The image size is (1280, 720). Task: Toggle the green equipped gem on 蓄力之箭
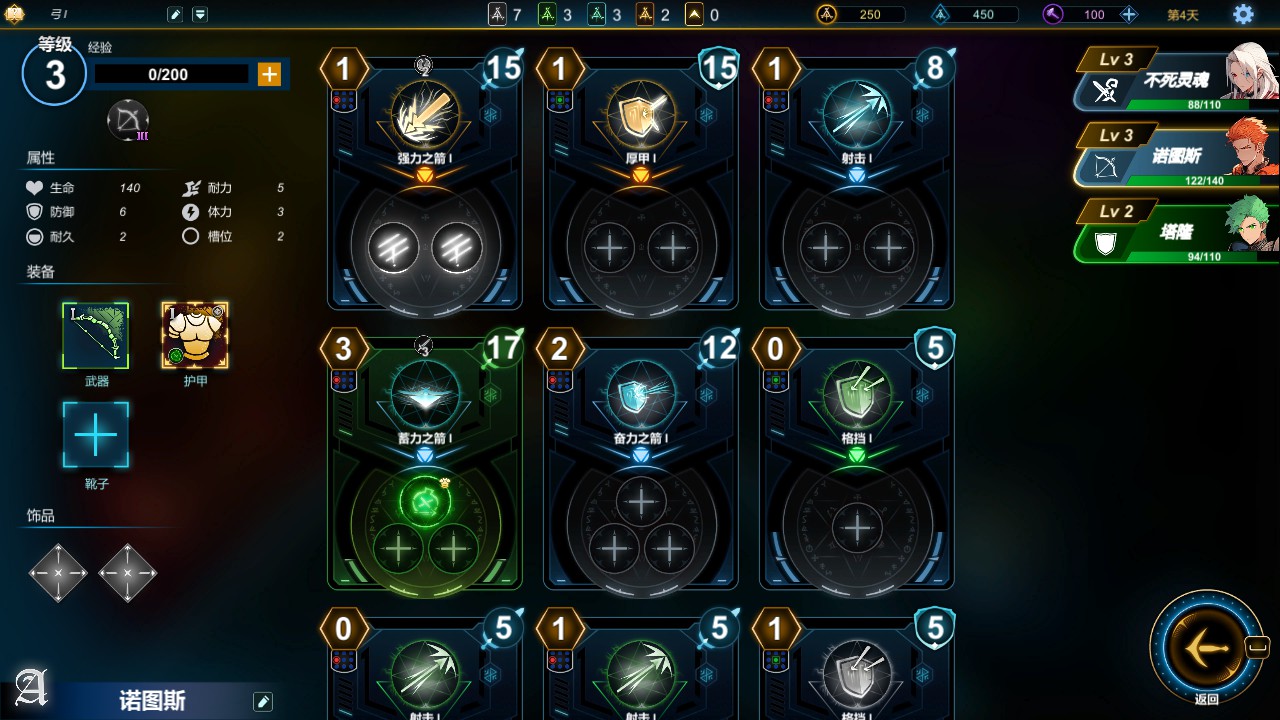tap(425, 501)
